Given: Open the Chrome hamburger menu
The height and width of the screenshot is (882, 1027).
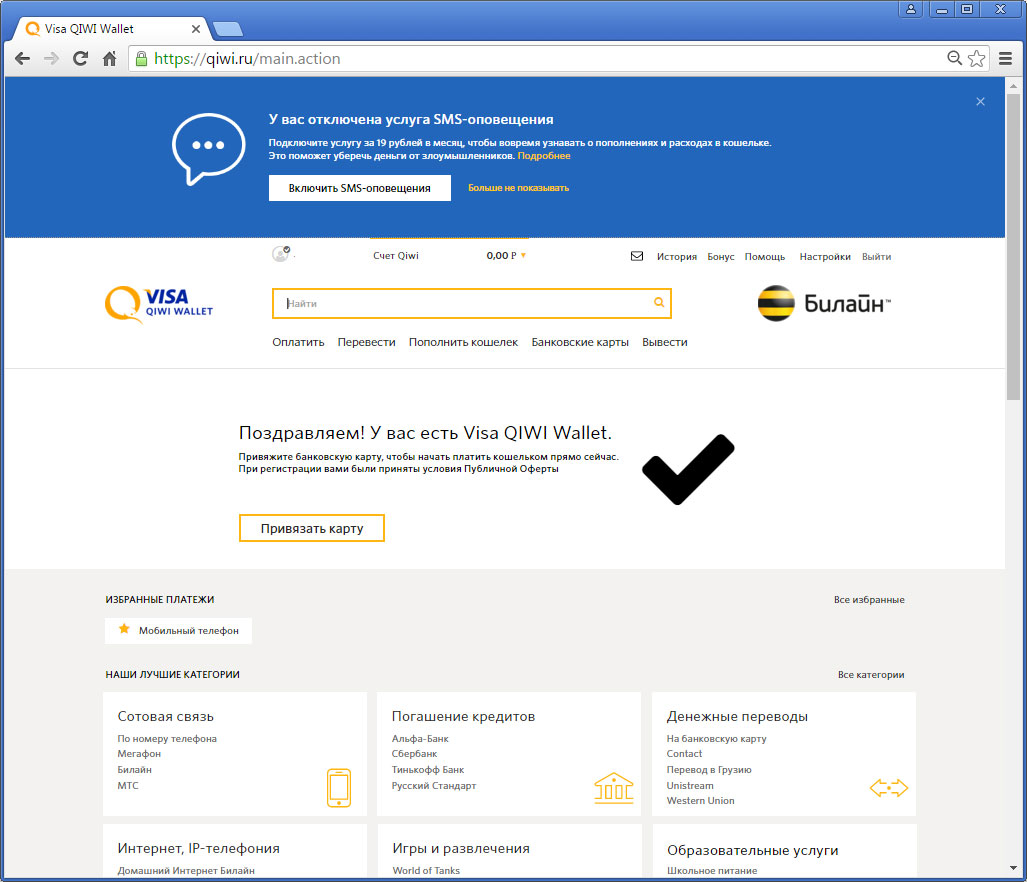Looking at the screenshot, I should coord(1005,59).
